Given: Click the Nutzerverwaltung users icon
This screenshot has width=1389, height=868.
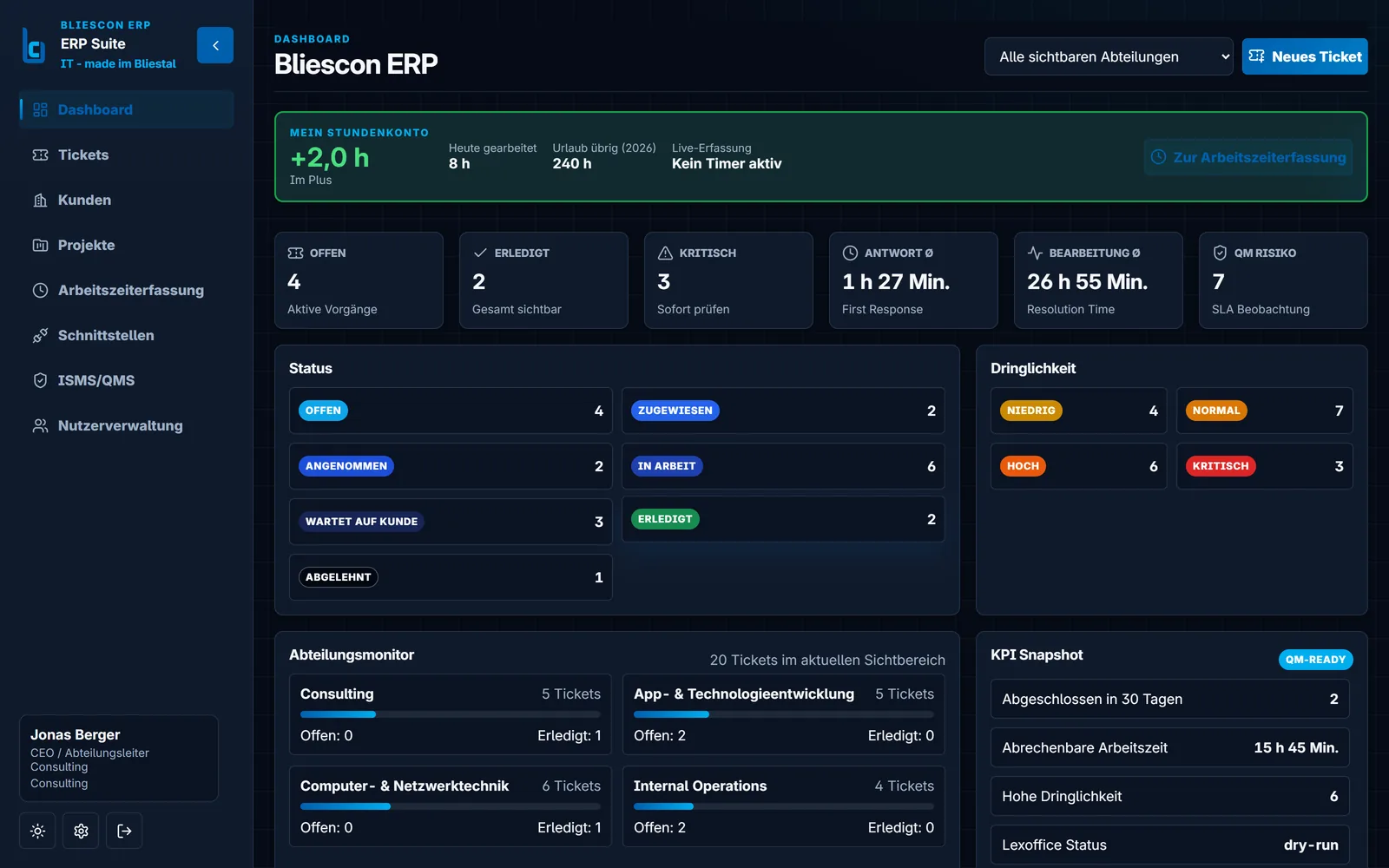Looking at the screenshot, I should [40, 425].
